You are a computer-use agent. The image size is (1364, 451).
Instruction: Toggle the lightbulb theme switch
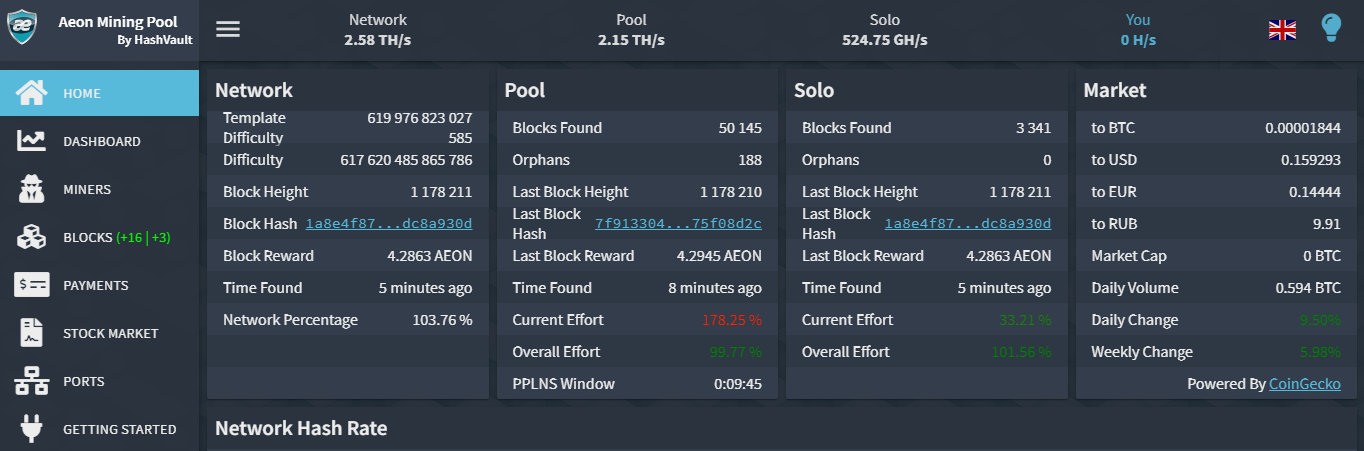click(1330, 28)
